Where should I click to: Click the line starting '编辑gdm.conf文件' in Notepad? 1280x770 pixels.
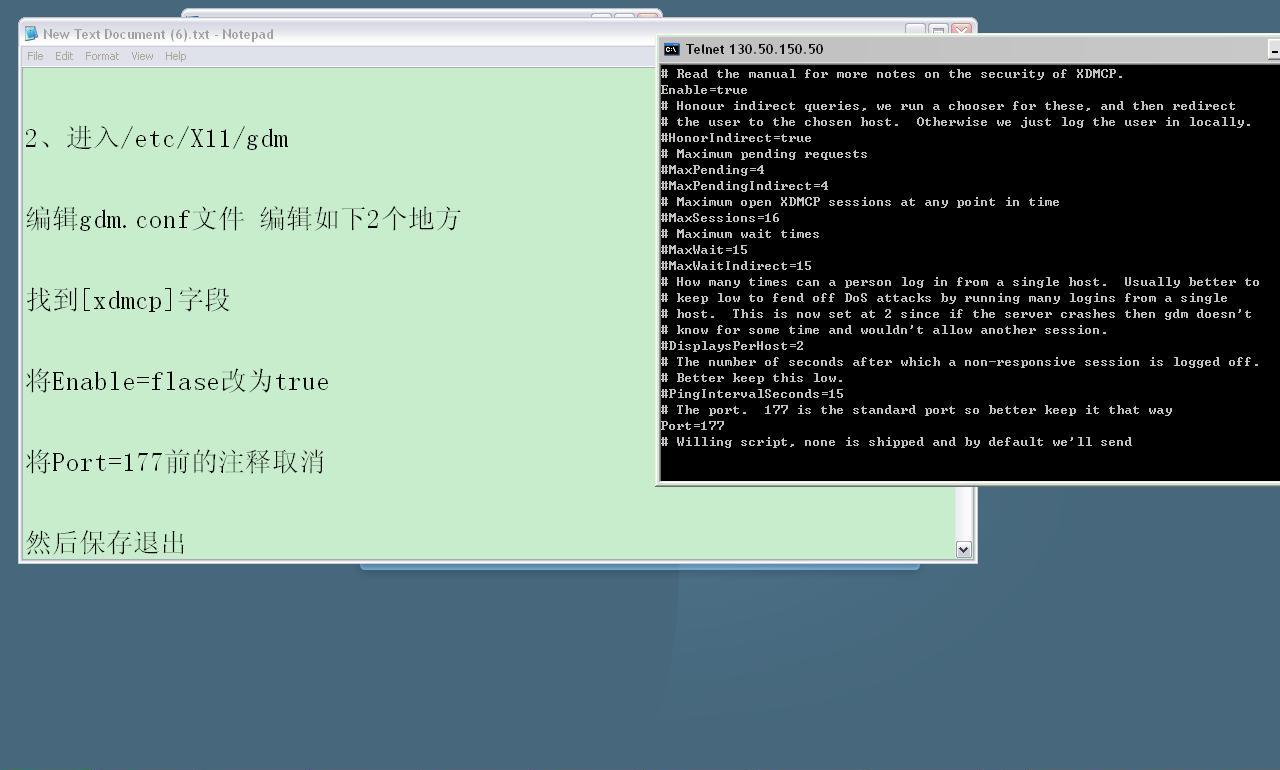243,219
